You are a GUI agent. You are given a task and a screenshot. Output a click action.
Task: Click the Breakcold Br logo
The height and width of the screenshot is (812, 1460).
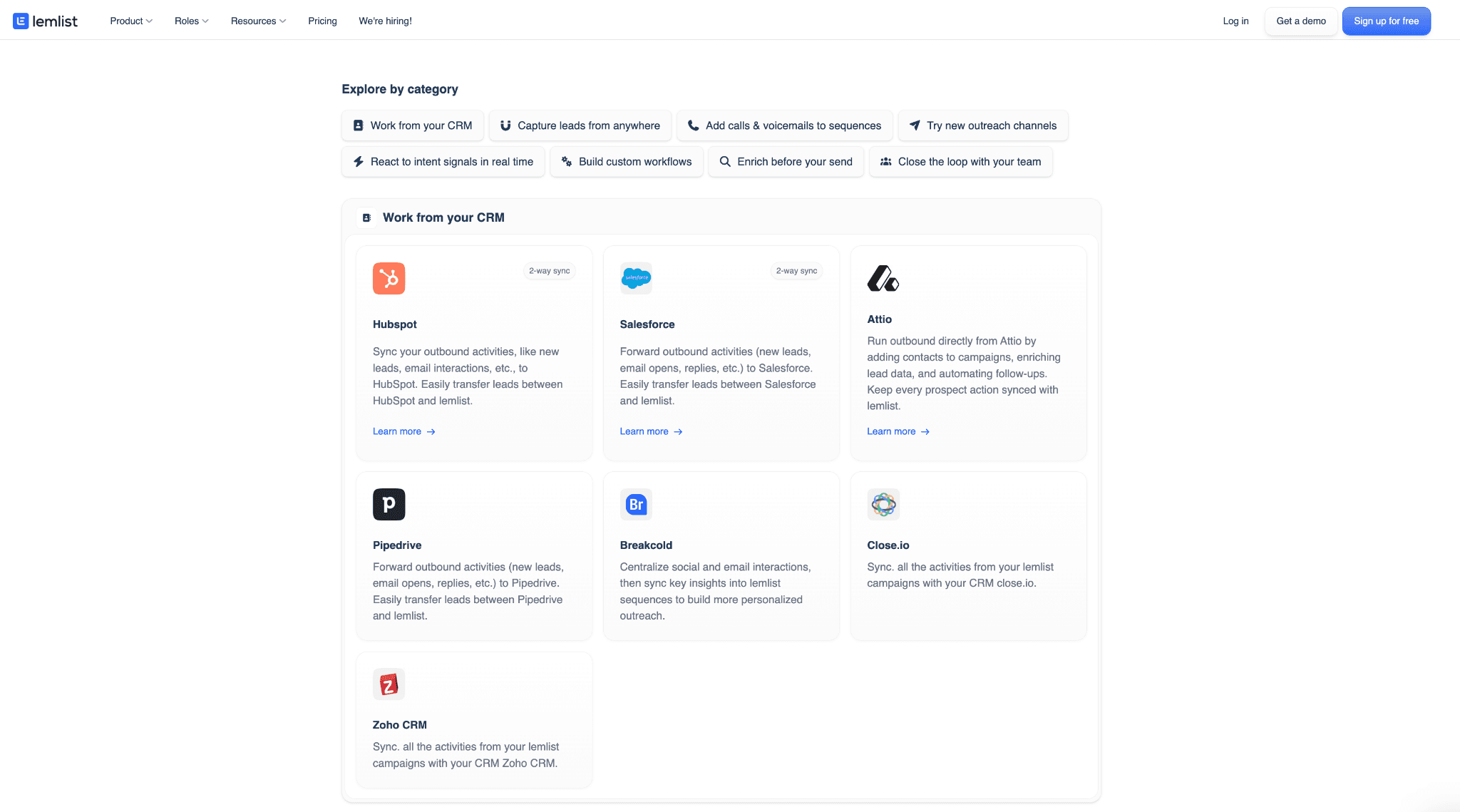pos(636,504)
